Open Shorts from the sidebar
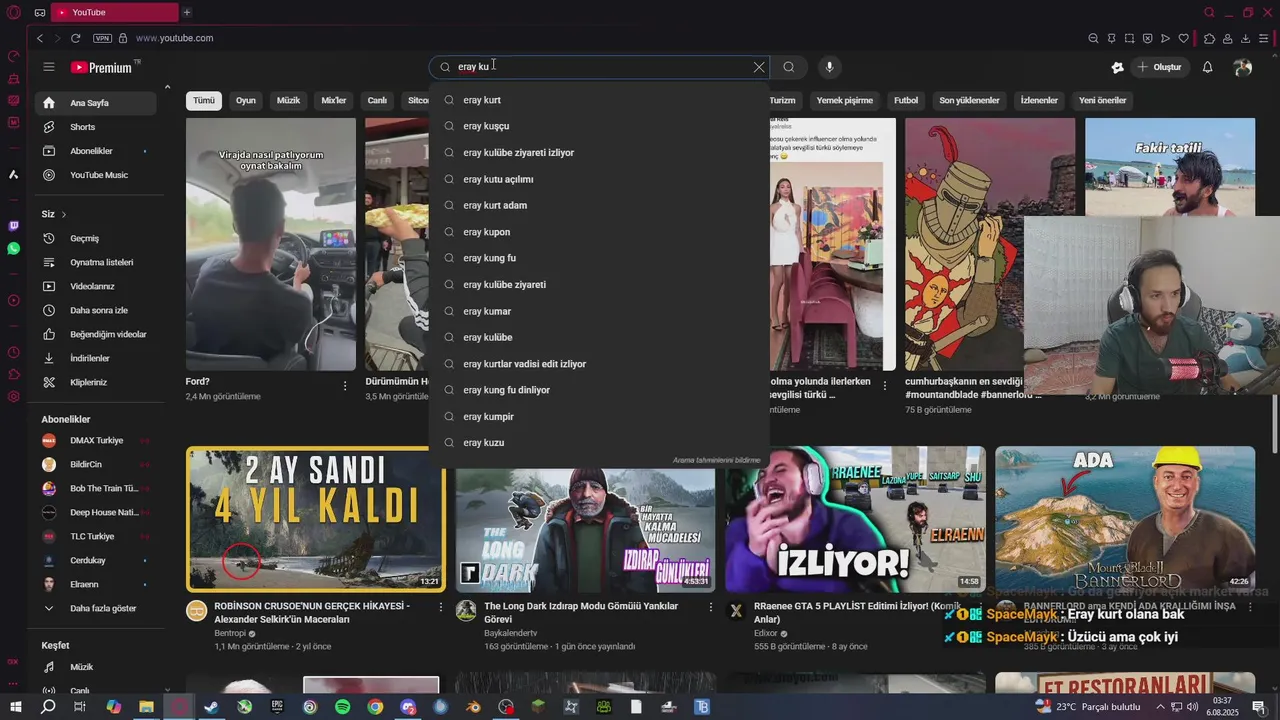1280x720 pixels. click(95, 127)
